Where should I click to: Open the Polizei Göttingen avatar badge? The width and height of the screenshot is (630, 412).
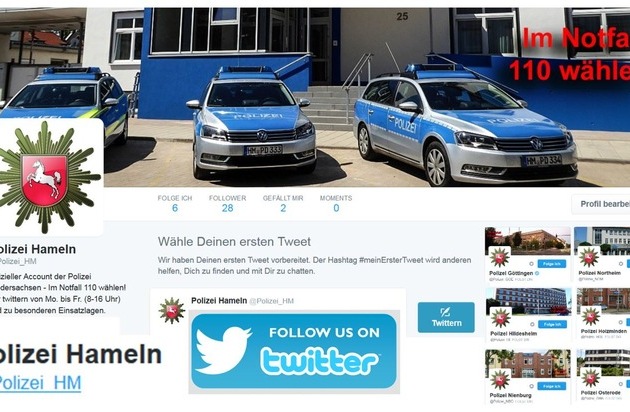(x=499, y=257)
